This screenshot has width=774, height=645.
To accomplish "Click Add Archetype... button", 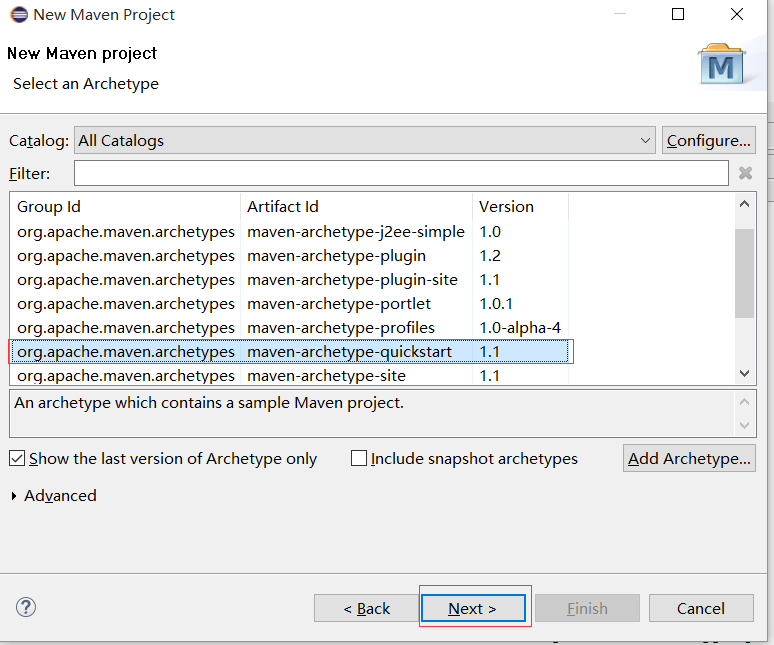I will (x=689, y=458).
